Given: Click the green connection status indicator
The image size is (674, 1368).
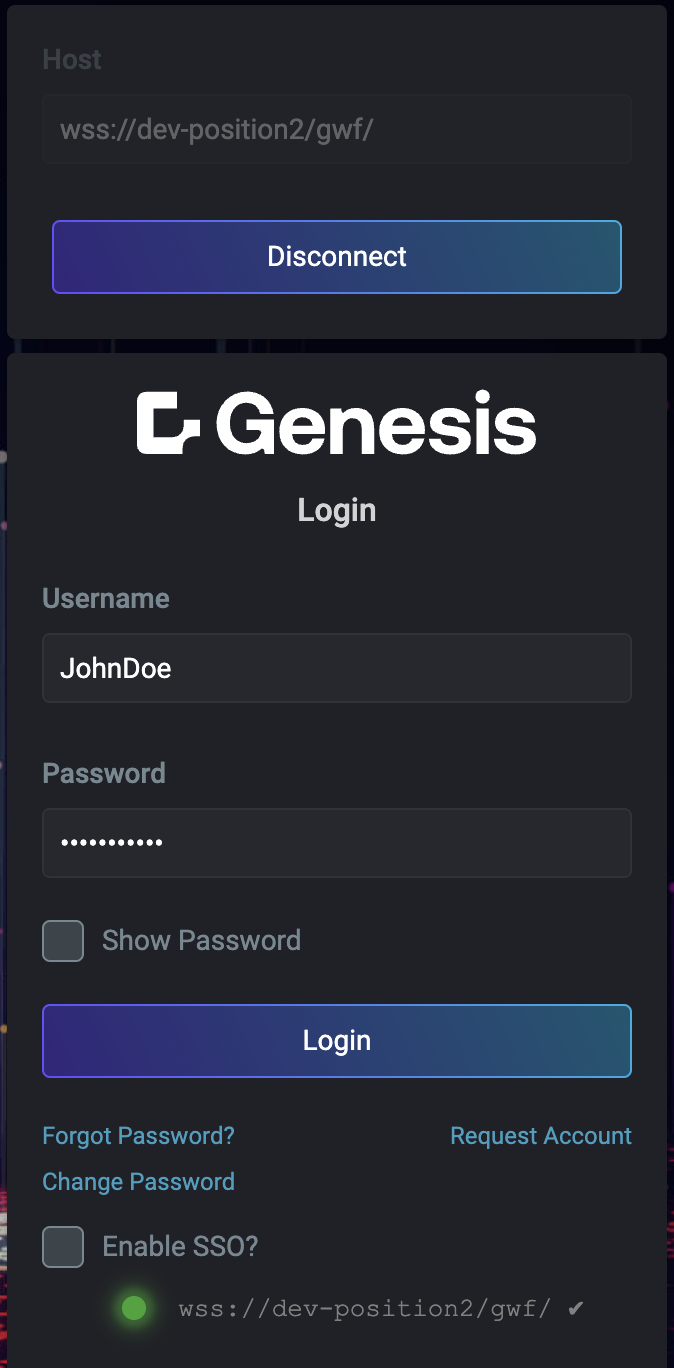Looking at the screenshot, I should 133,1308.
